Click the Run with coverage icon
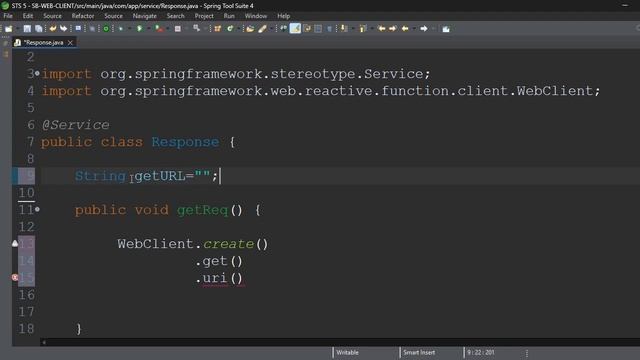 (158, 29)
